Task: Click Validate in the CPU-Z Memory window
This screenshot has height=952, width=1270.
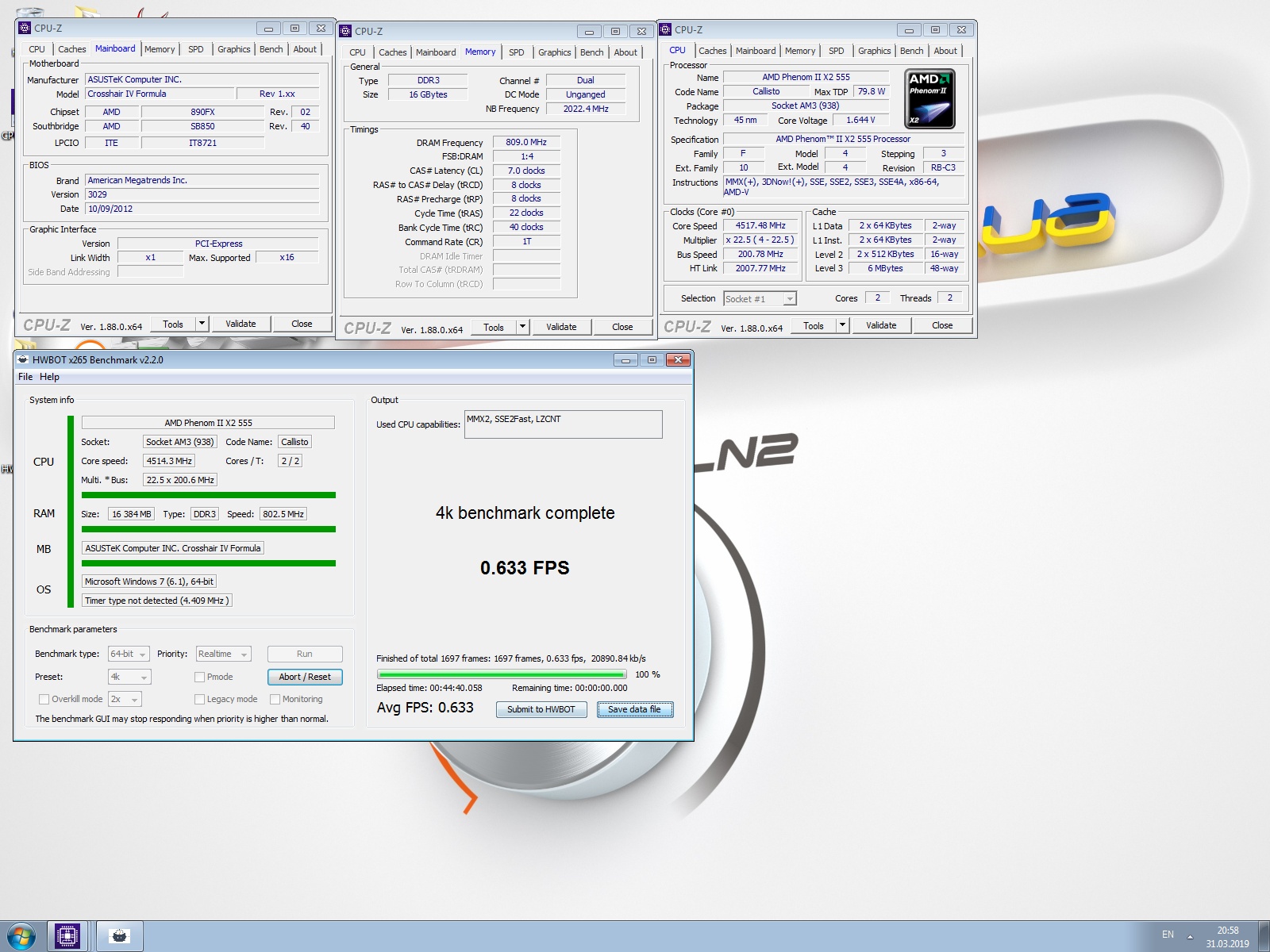Action: 561,327
